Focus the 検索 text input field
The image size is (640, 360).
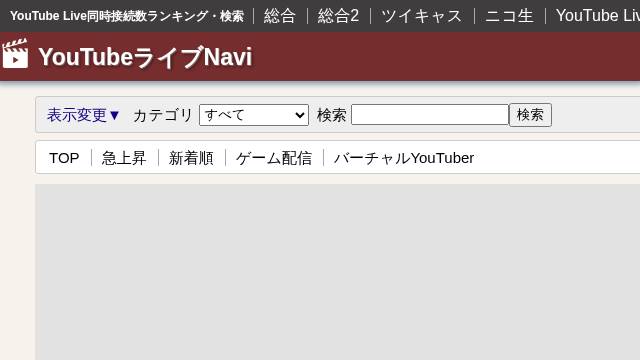(x=430, y=115)
